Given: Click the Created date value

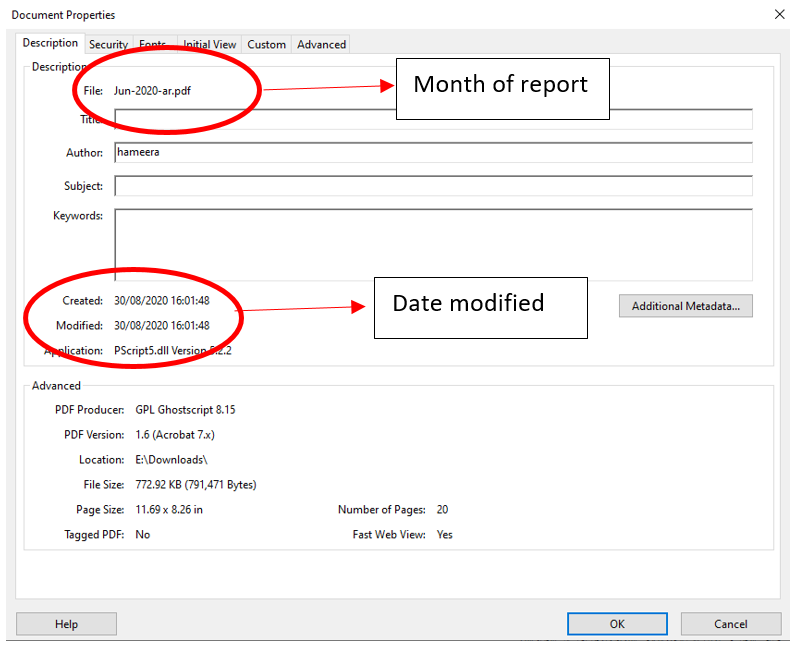Looking at the screenshot, I should pos(162,300).
